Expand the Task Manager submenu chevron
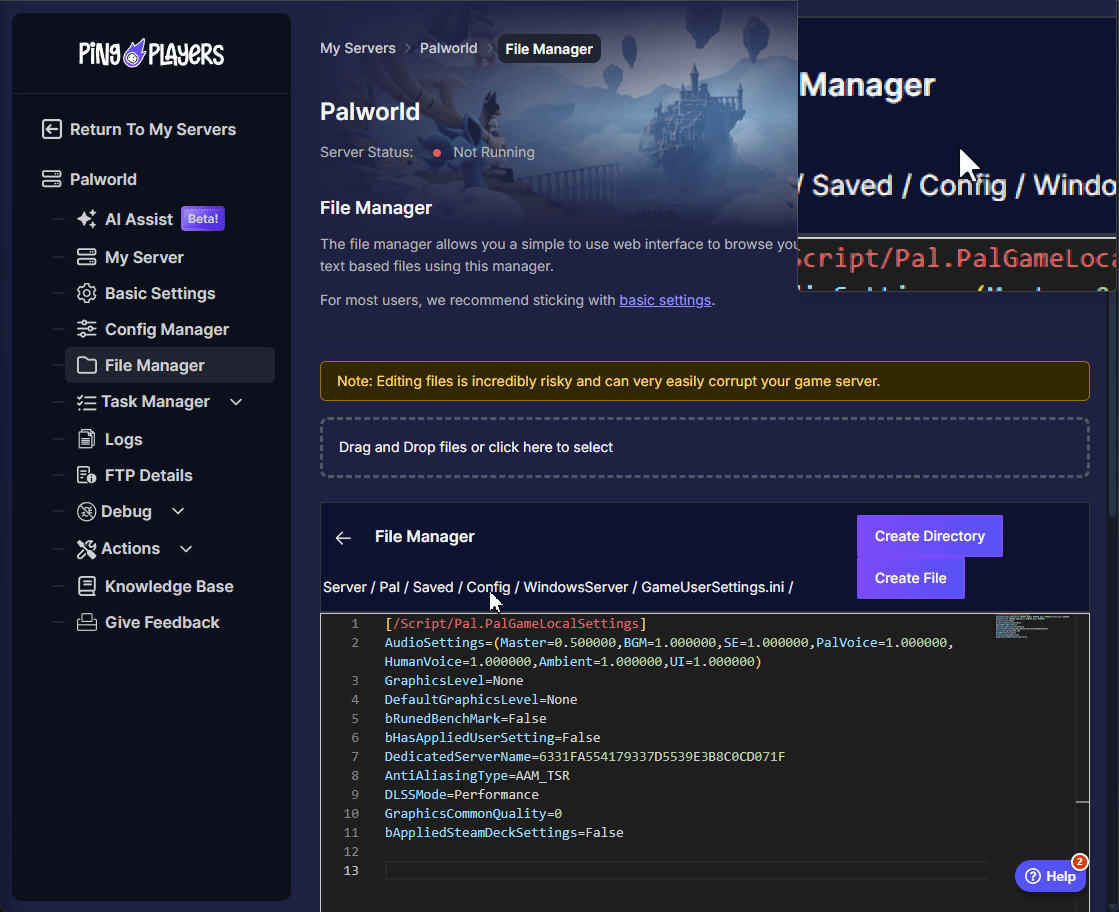The width and height of the screenshot is (1119, 912). click(236, 402)
